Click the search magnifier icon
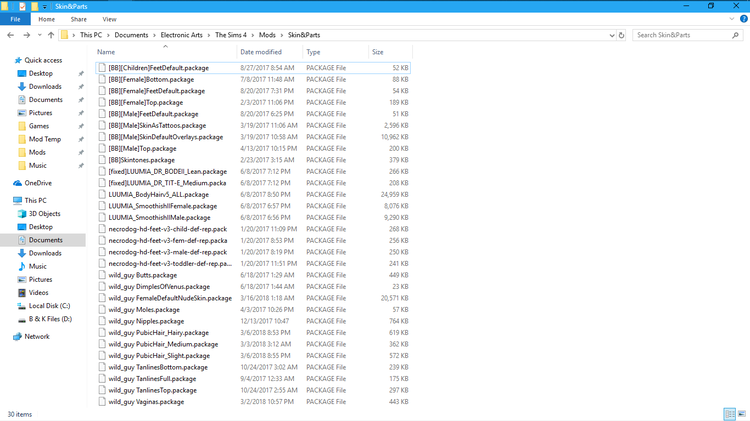The height and width of the screenshot is (421, 750). tap(736, 35)
